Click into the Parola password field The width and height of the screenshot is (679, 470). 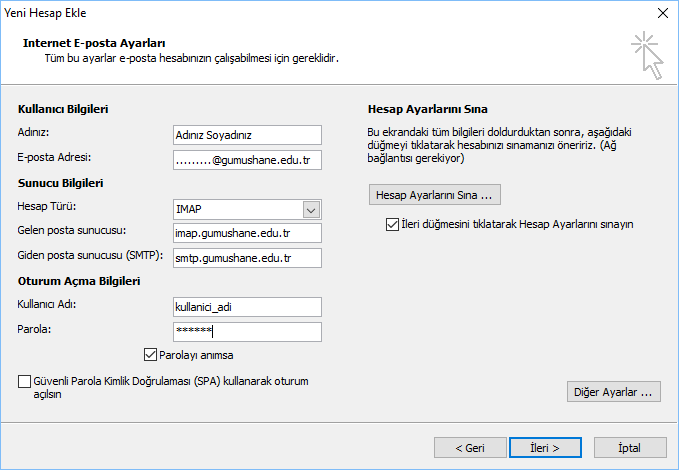click(246, 331)
